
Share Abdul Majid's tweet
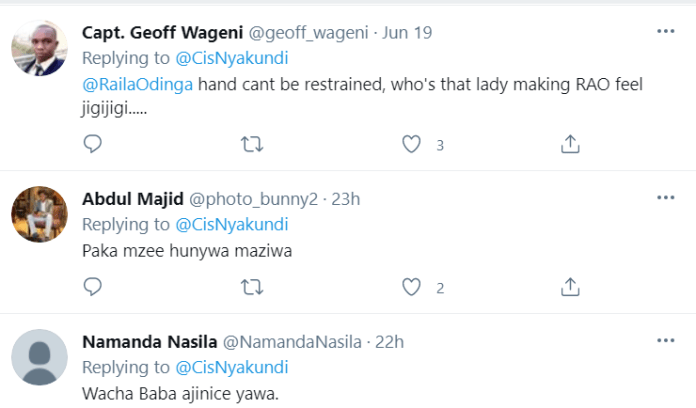pos(570,288)
